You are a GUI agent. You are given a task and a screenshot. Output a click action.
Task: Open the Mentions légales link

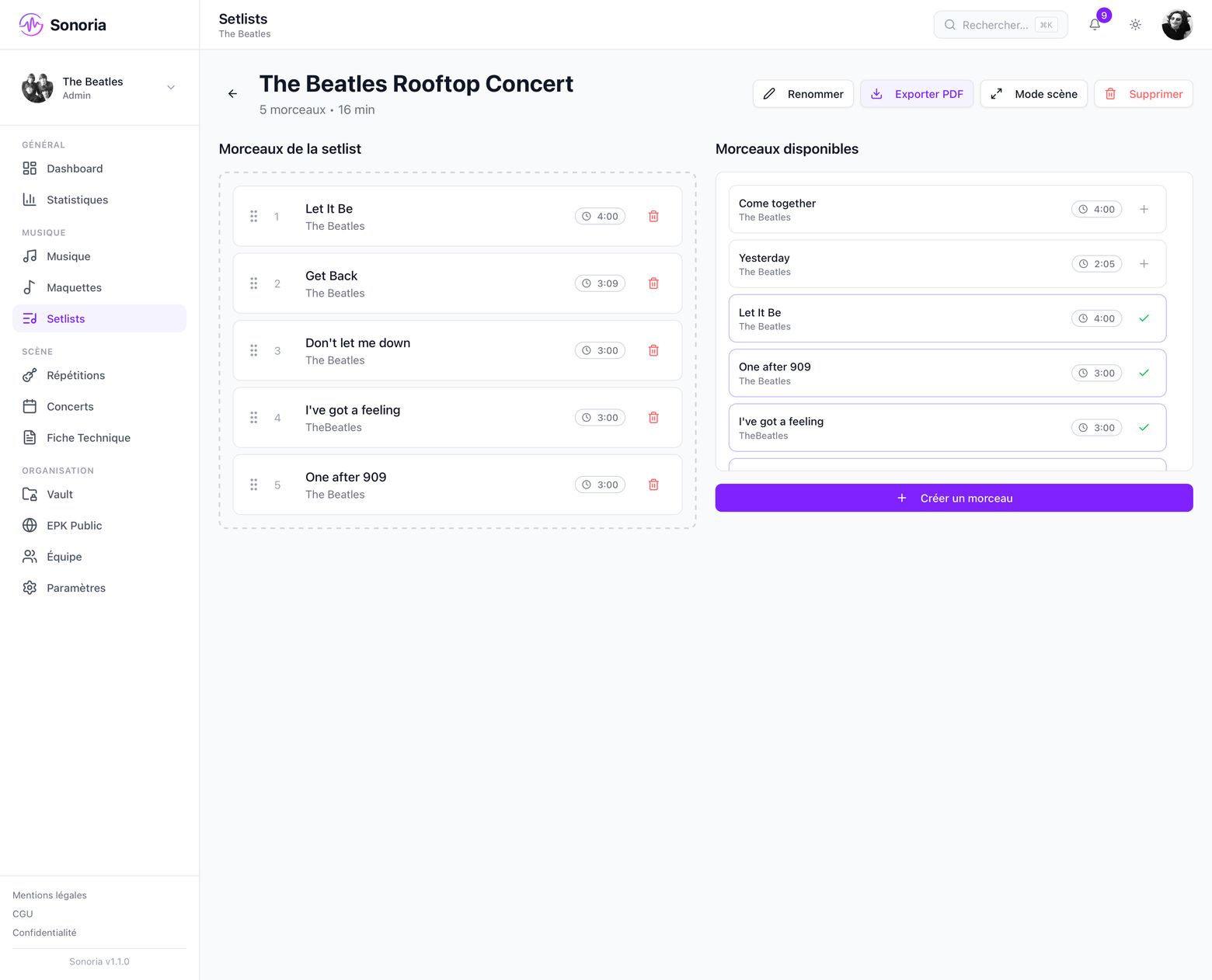pos(50,895)
